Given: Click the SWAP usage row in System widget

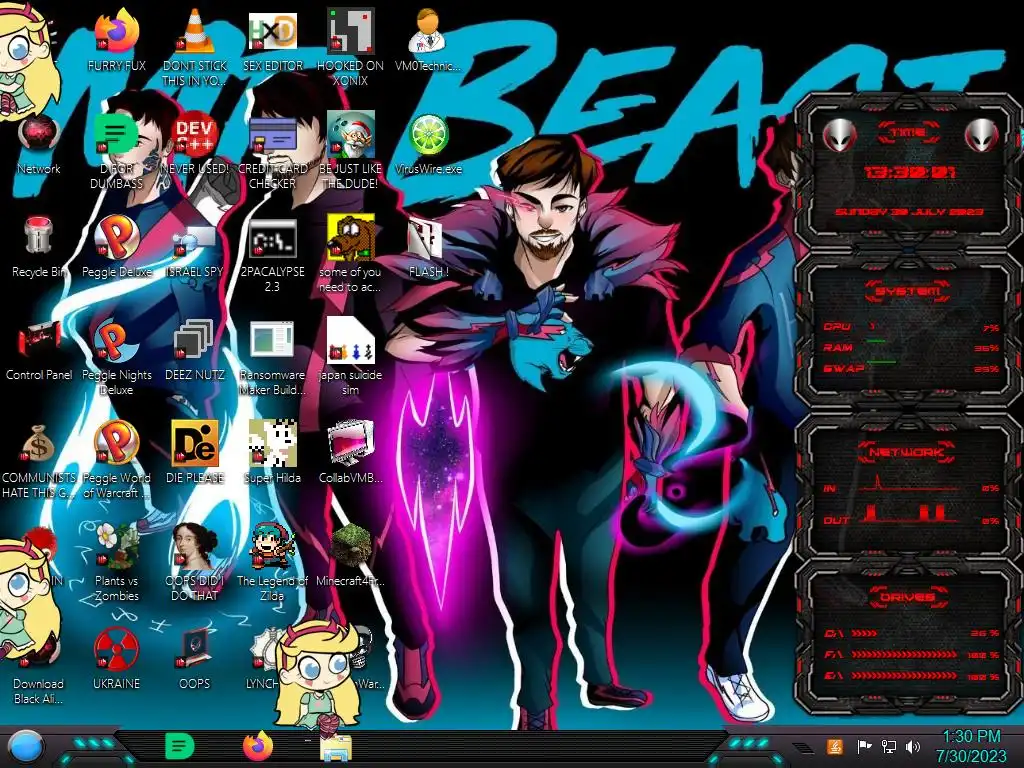Looking at the screenshot, I should click(912, 369).
